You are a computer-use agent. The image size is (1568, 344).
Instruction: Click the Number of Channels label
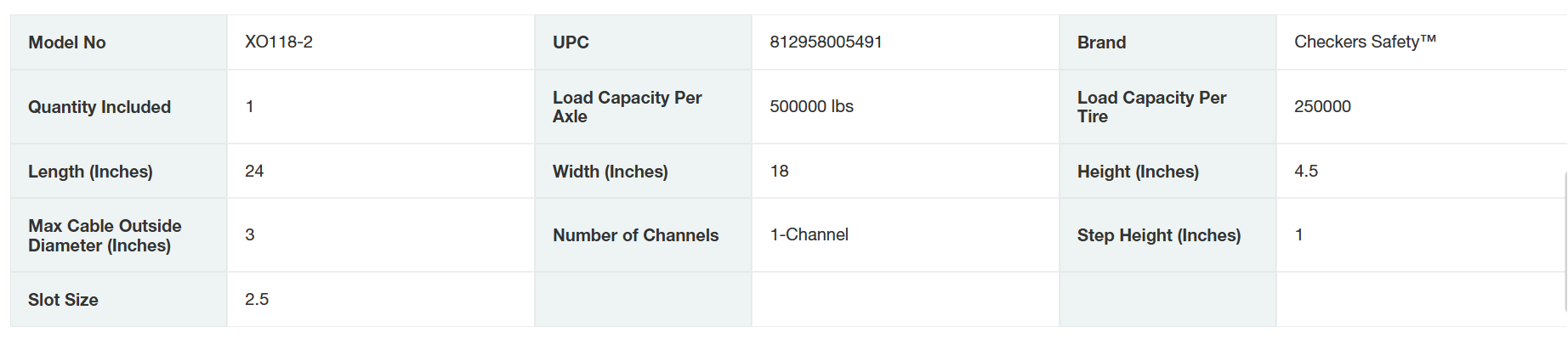point(635,235)
